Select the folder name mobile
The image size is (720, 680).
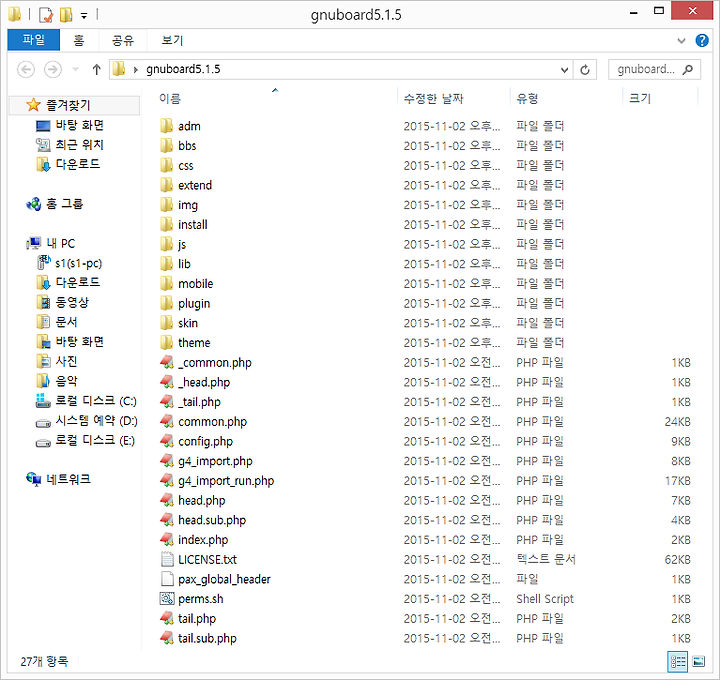tap(196, 284)
